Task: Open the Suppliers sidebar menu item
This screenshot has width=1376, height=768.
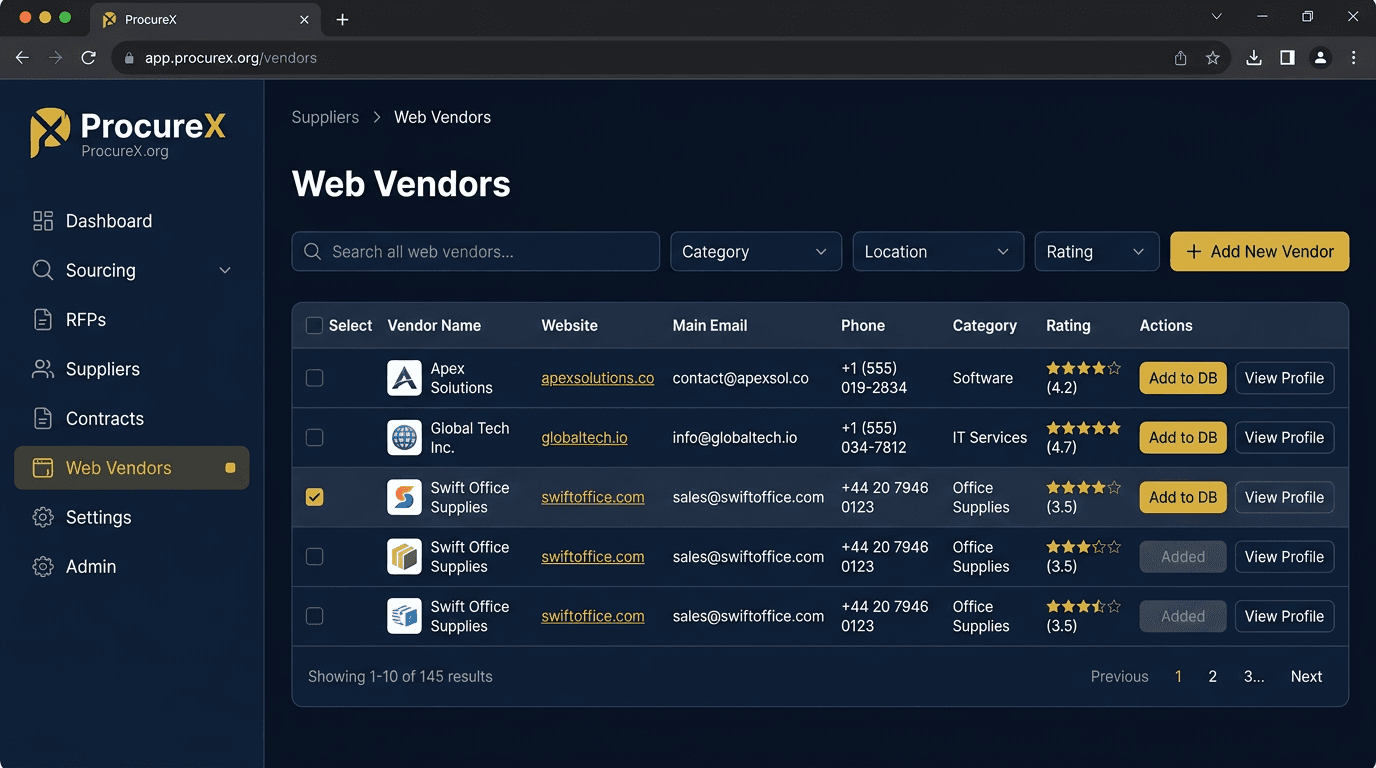Action: point(131,369)
